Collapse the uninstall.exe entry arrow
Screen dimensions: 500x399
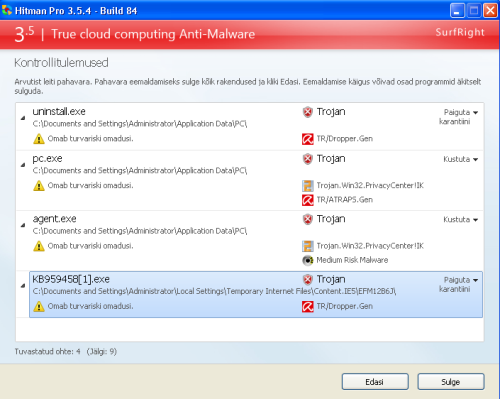coord(23,118)
